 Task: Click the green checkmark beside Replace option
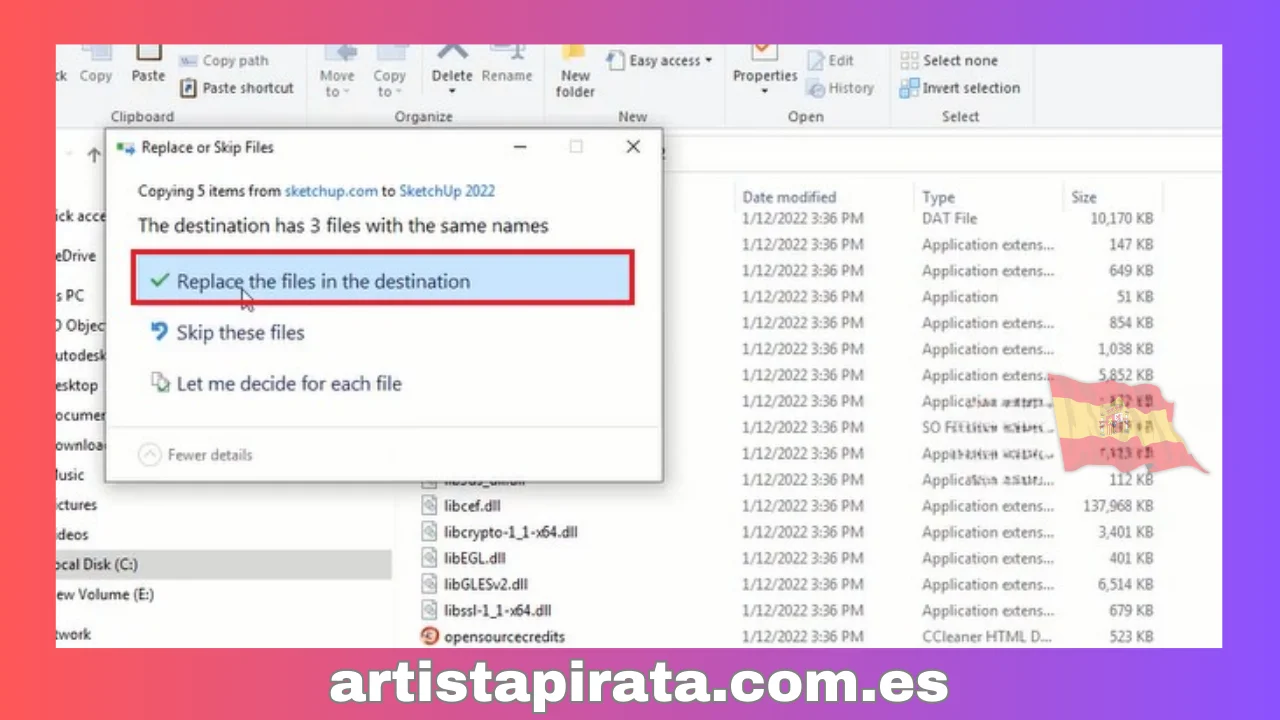[159, 281]
